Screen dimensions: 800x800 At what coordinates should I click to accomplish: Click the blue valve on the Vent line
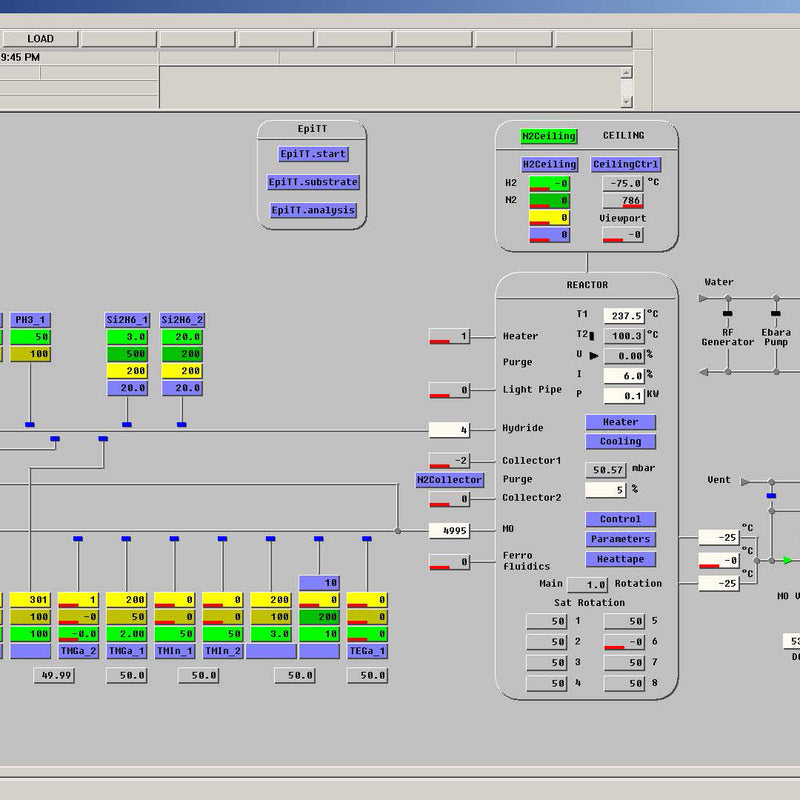(771, 495)
